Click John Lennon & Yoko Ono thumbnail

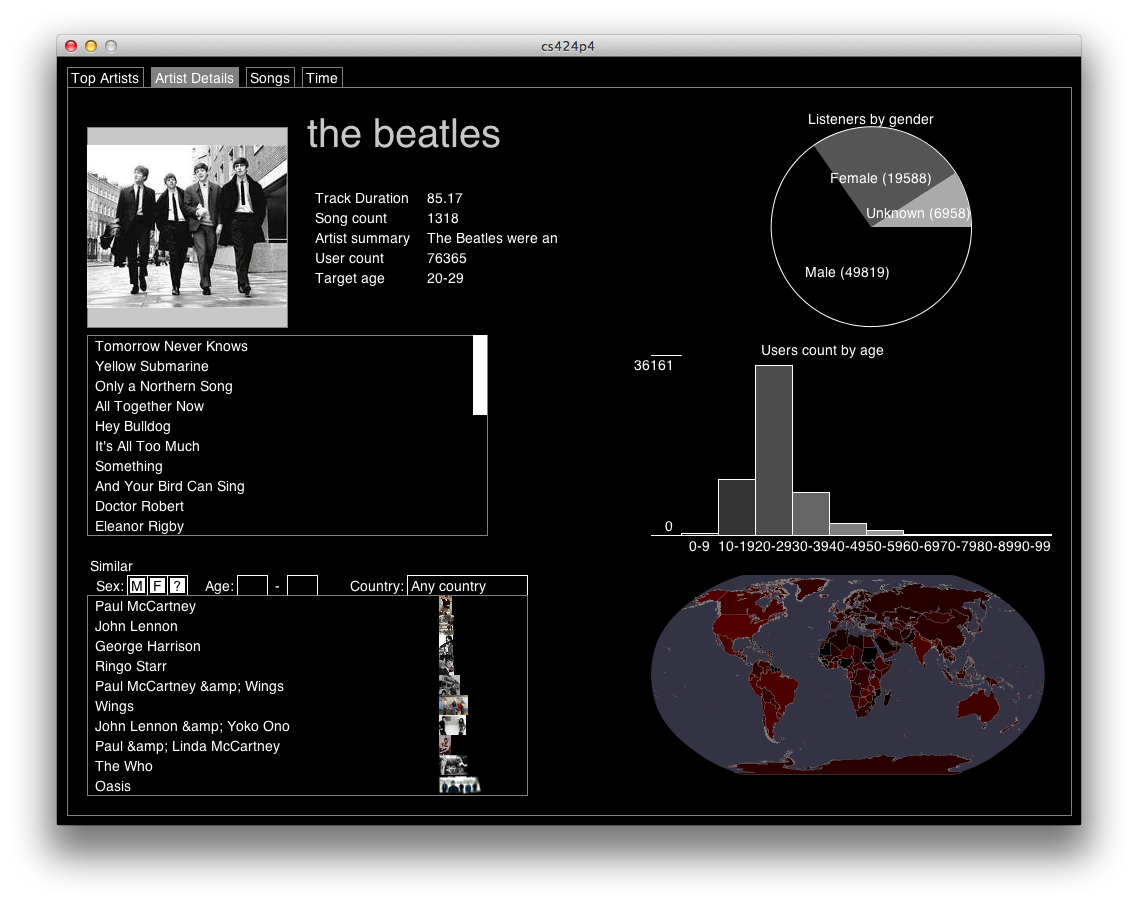[x=452, y=725]
